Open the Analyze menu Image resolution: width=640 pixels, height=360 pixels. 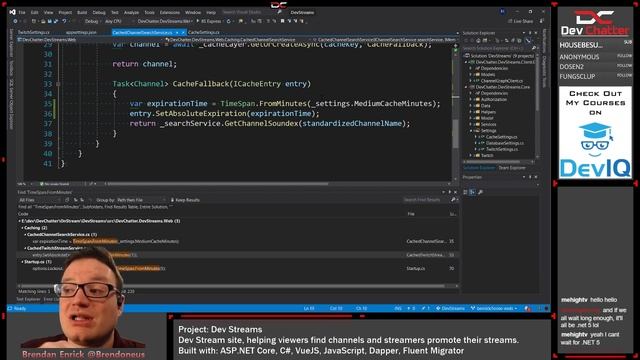click(x=131, y=13)
